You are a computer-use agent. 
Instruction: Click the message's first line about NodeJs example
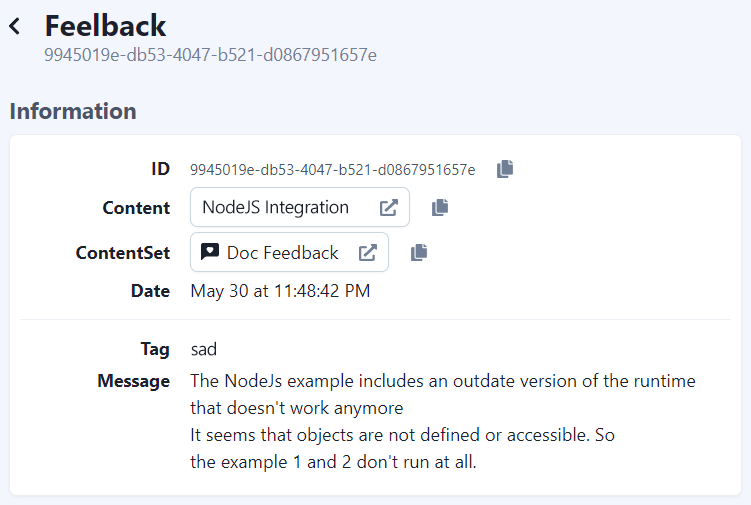[x=443, y=381]
